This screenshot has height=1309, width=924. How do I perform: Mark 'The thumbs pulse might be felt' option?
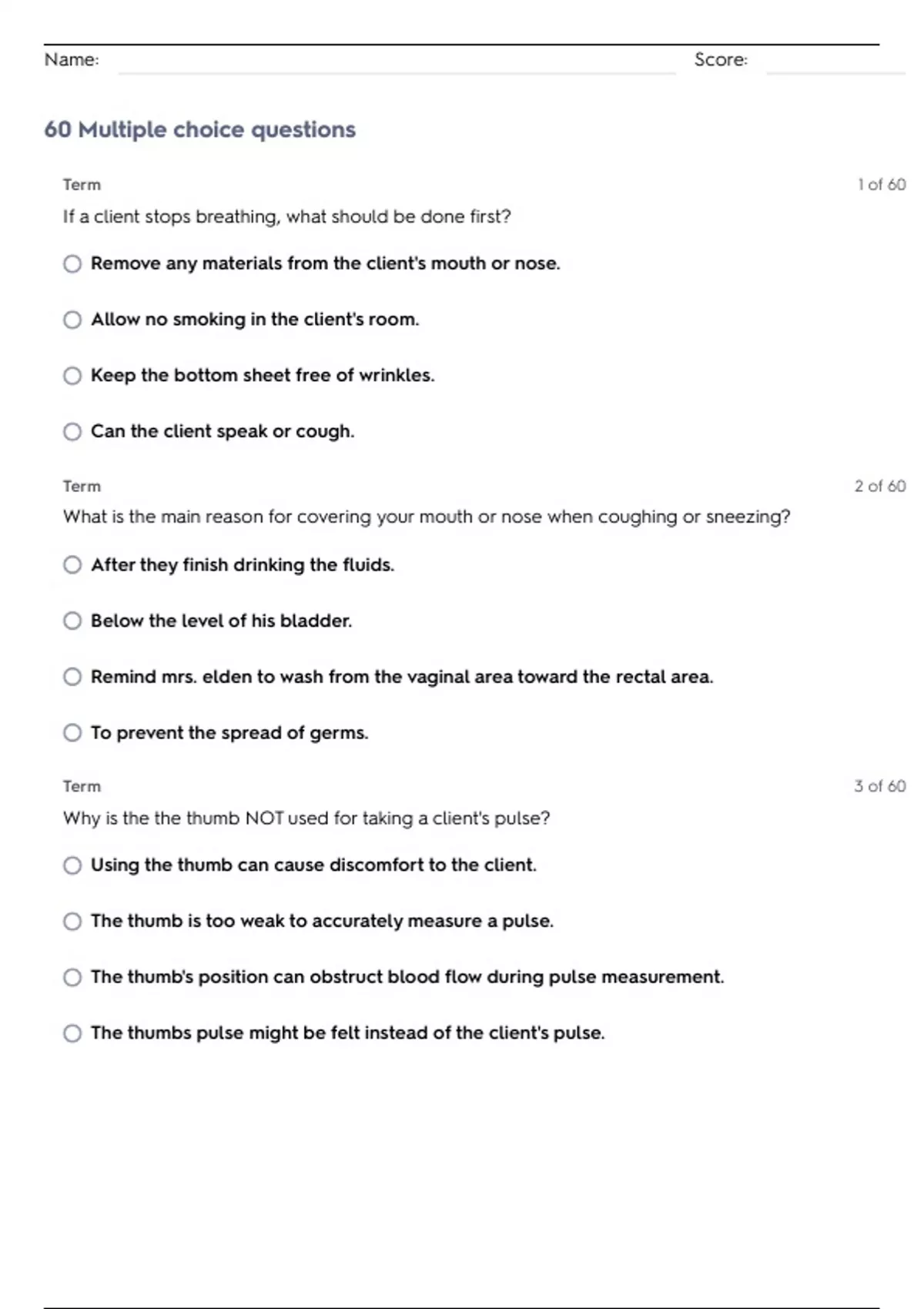pyautogui.click(x=72, y=1033)
